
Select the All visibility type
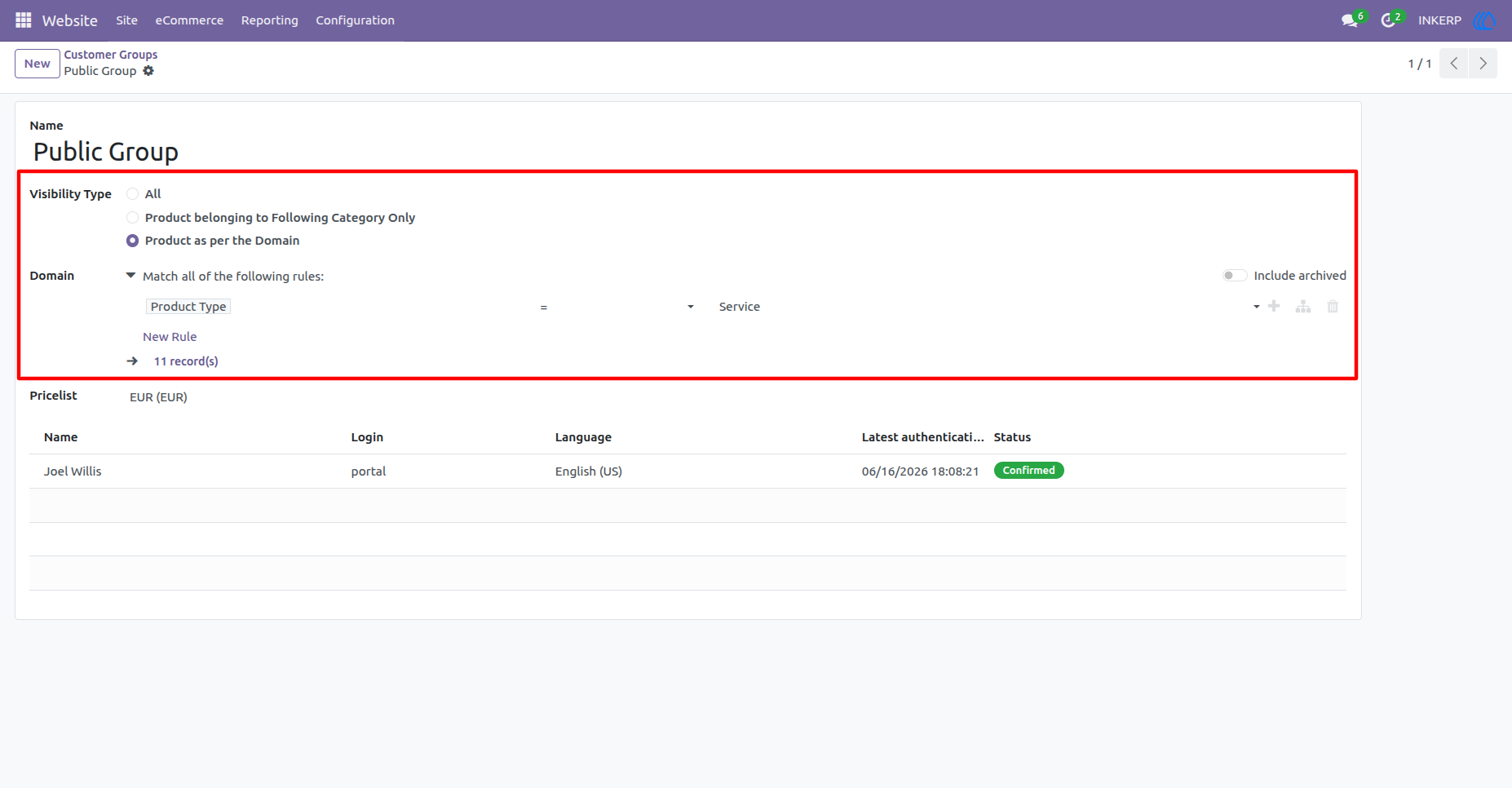(x=132, y=194)
